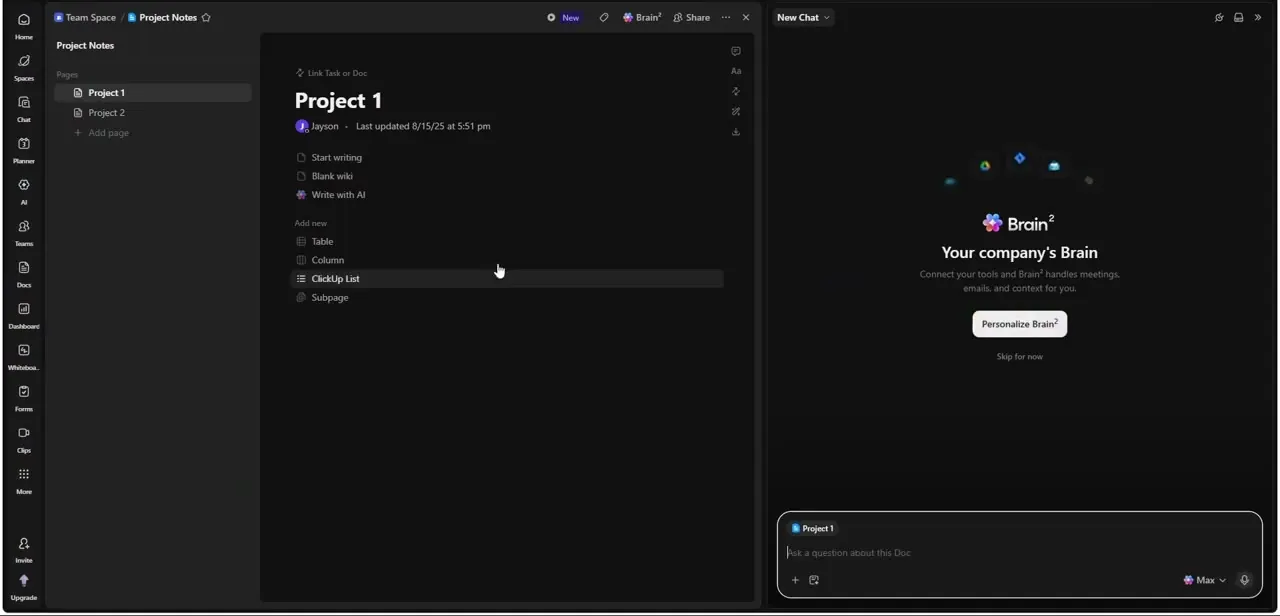The height and width of the screenshot is (616, 1280).
Task: Open the New Chat dropdown
Action: [804, 17]
